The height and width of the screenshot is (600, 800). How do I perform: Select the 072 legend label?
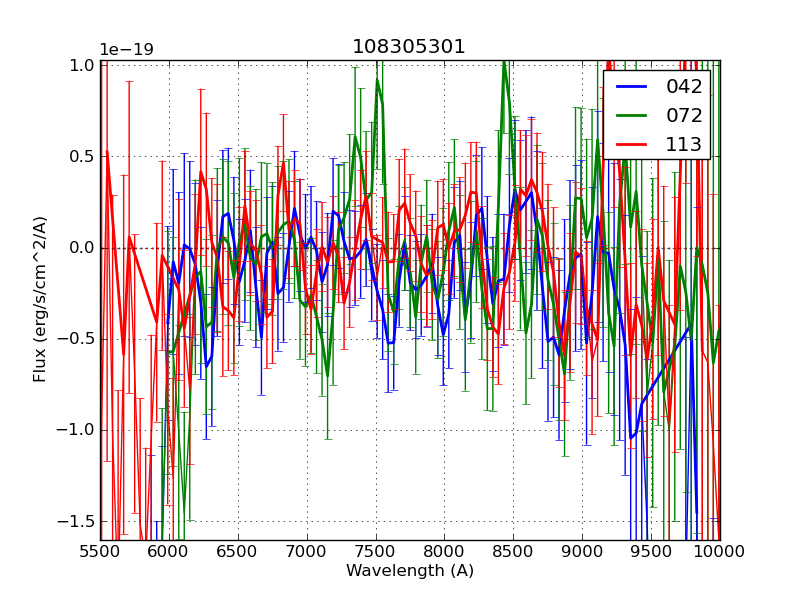pos(683,115)
